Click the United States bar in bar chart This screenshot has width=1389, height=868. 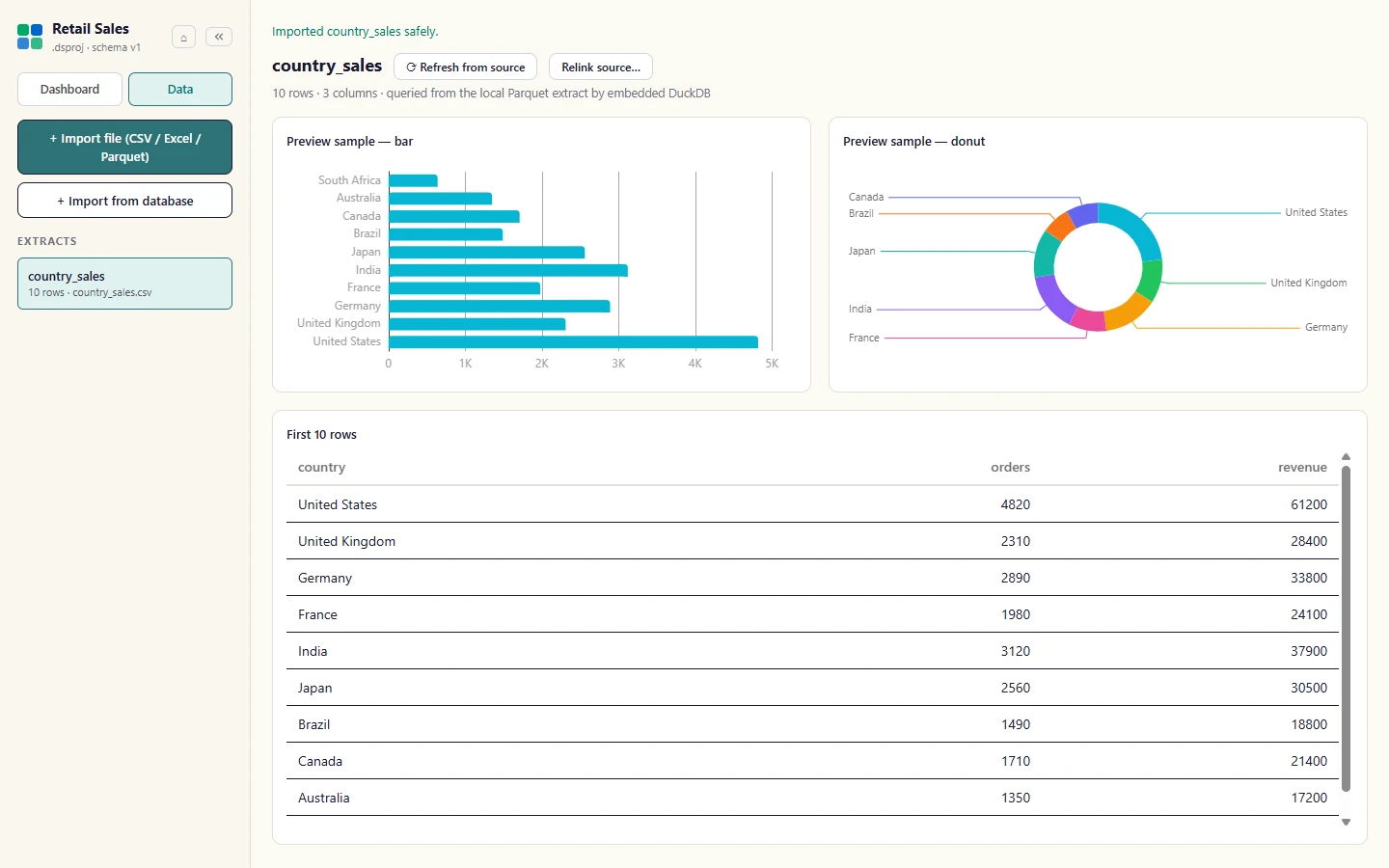[x=573, y=341]
